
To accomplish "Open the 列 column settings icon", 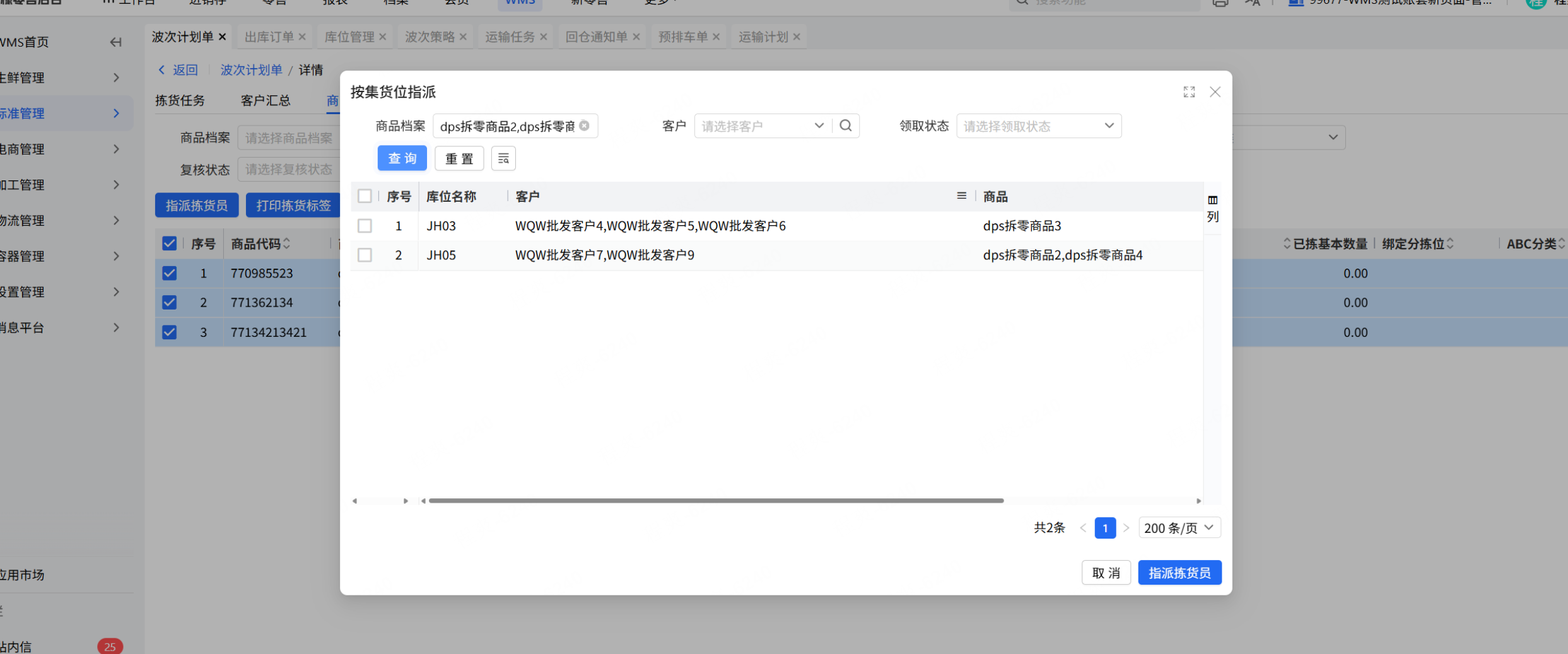I will pos(1212,208).
